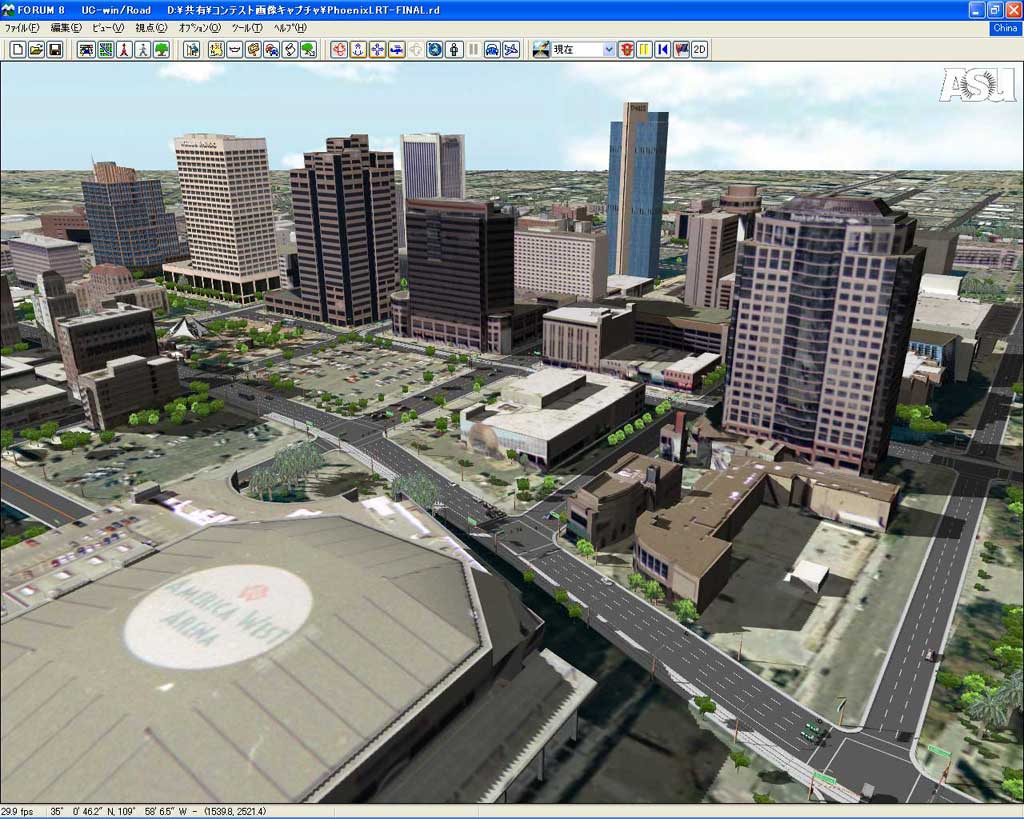Image resolution: width=1024 pixels, height=819 pixels.
Task: Toggle the red traffic light icon
Action: 626,50
